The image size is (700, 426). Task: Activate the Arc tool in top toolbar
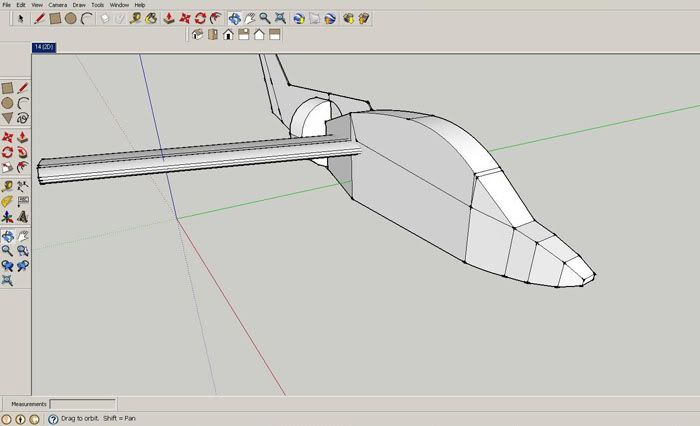87,19
